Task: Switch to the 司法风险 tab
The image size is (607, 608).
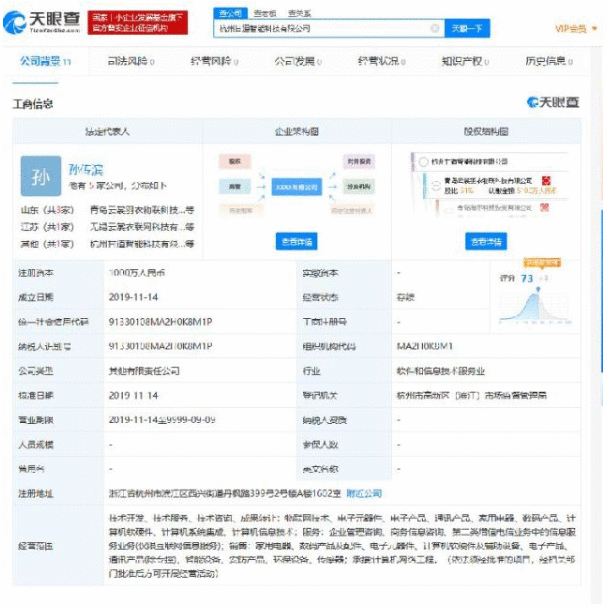Action: tap(131, 61)
